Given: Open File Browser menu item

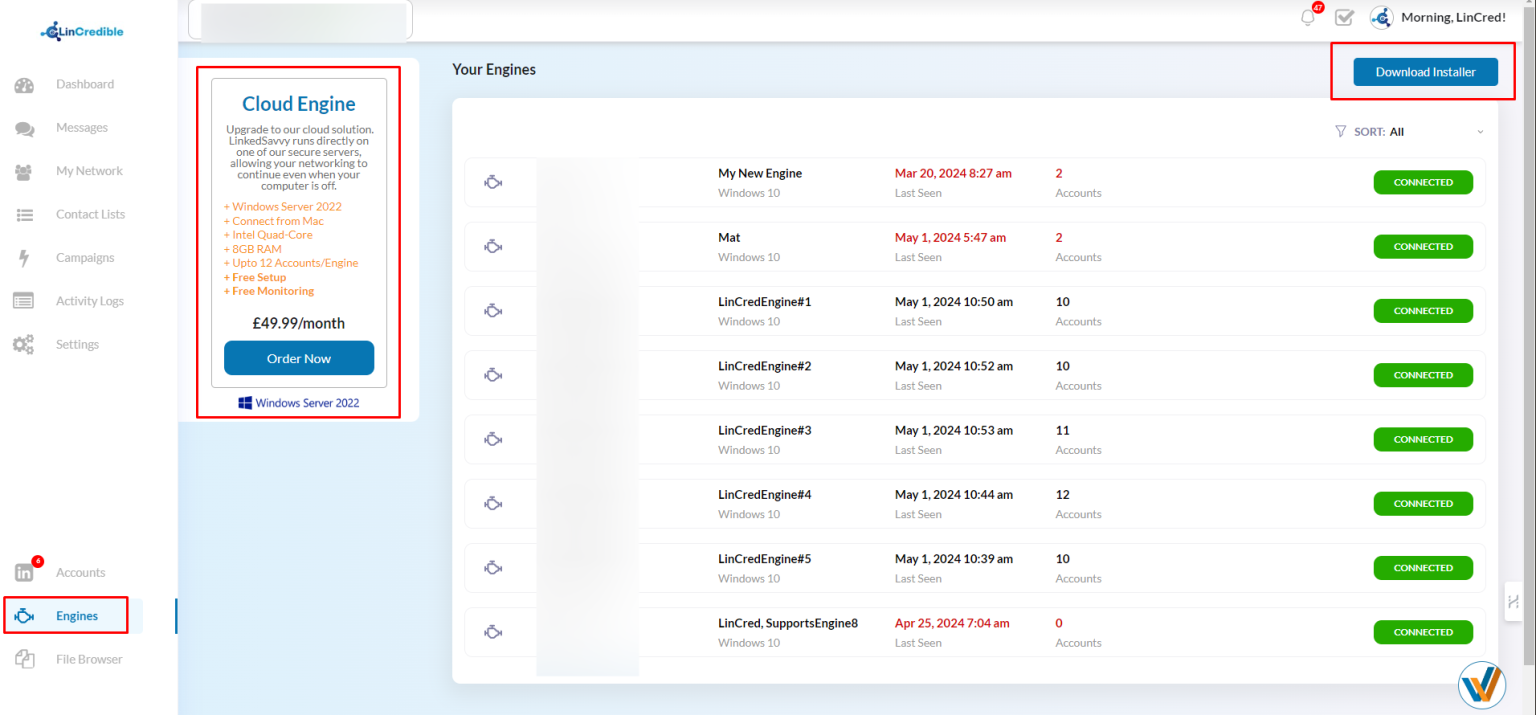Looking at the screenshot, I should pos(89,659).
